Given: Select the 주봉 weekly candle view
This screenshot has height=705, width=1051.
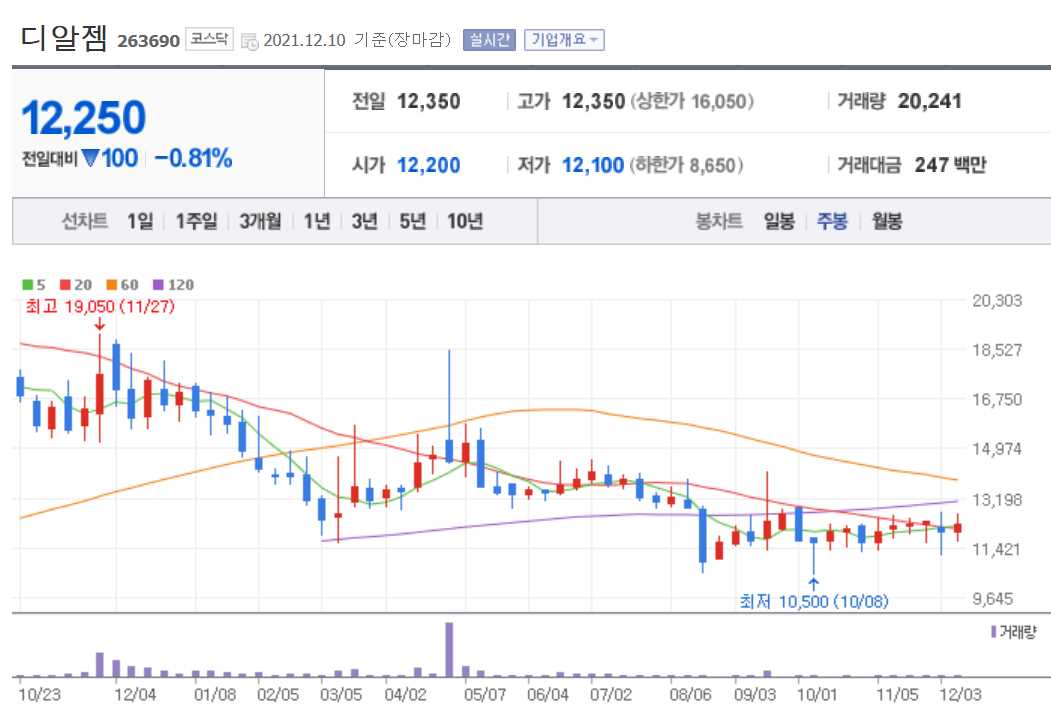Looking at the screenshot, I should pyautogui.click(x=831, y=221).
